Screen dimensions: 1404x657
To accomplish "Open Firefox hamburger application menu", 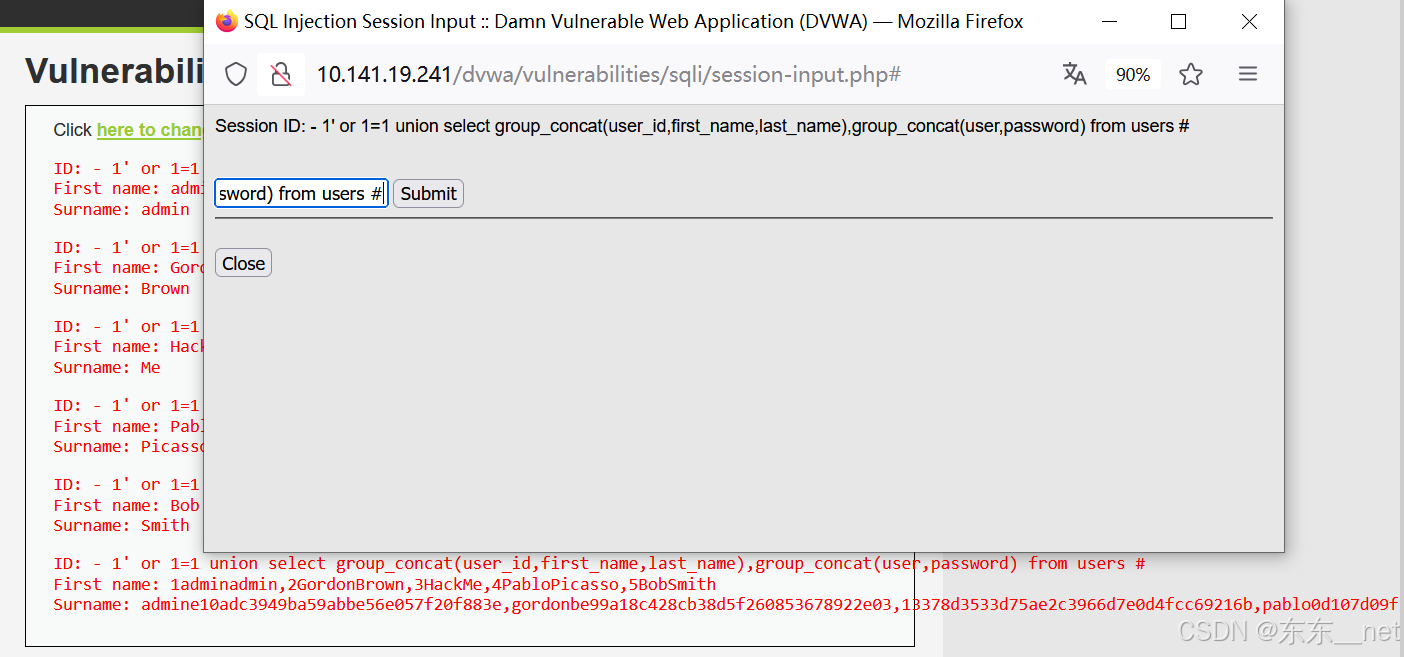I will [x=1247, y=74].
